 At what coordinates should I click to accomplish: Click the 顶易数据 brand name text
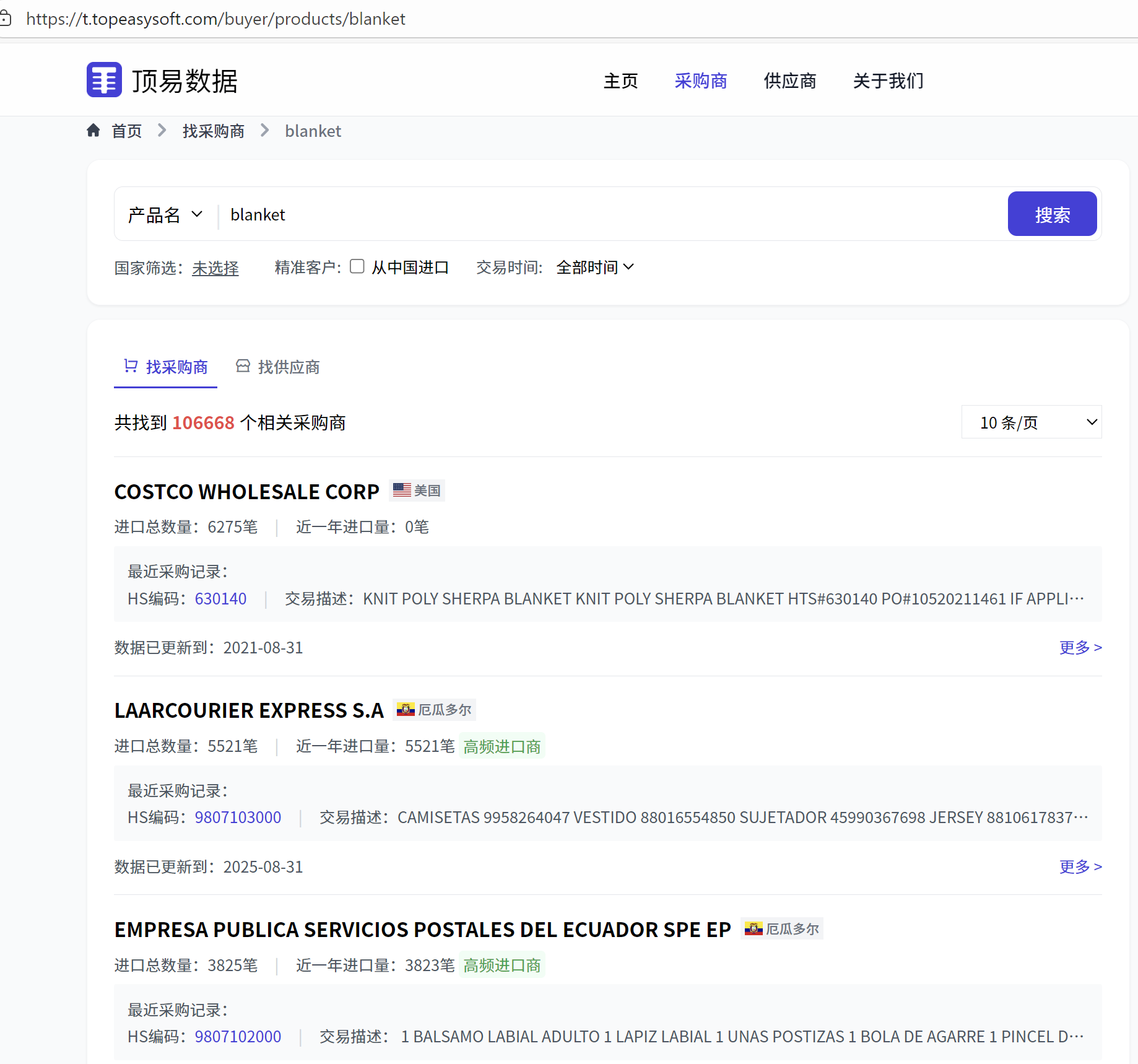point(185,81)
